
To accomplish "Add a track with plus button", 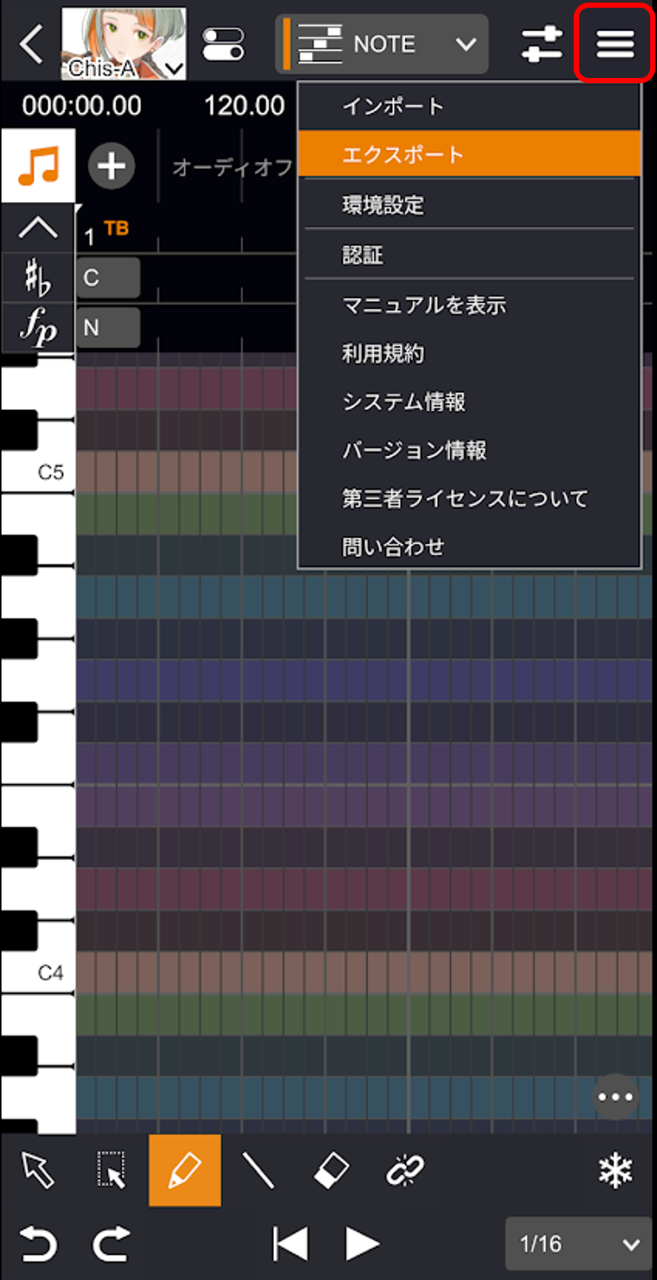I will pos(111,166).
